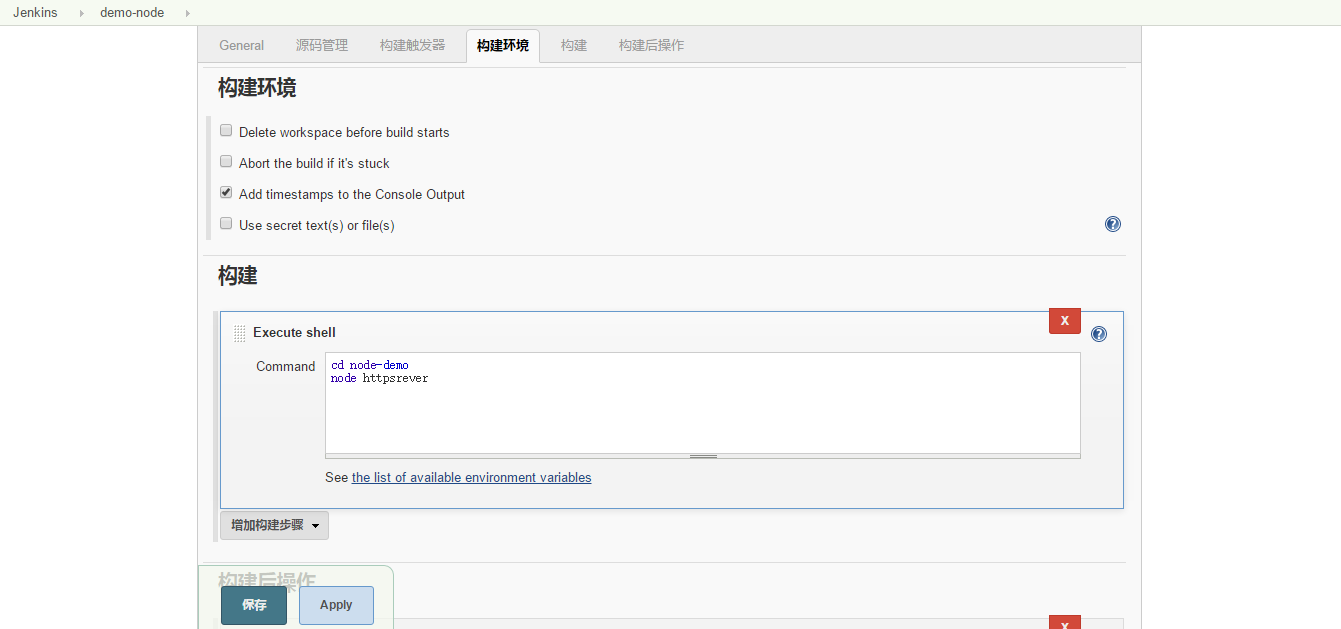Click breadcrumb arrow after Jenkins
Screen dimensions: 1341x629
(81, 13)
